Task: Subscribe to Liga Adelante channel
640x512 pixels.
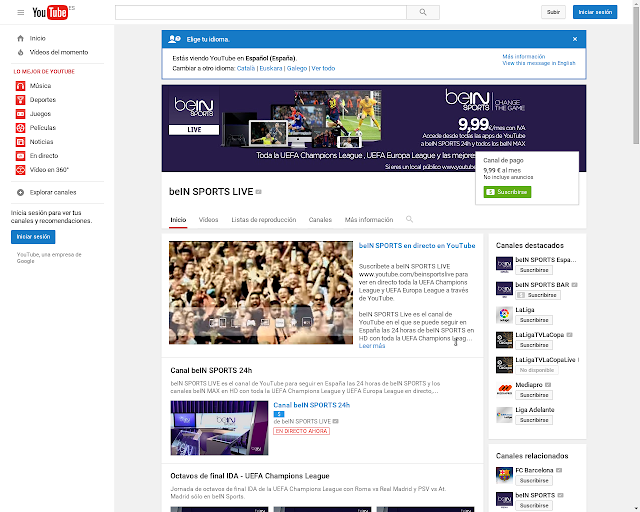Action: (534, 420)
